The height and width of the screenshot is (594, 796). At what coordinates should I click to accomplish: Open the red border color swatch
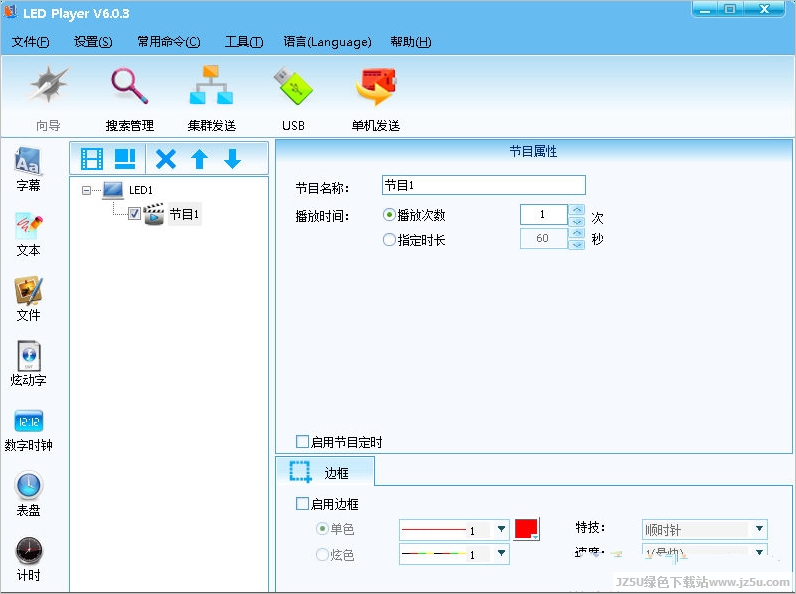526,529
